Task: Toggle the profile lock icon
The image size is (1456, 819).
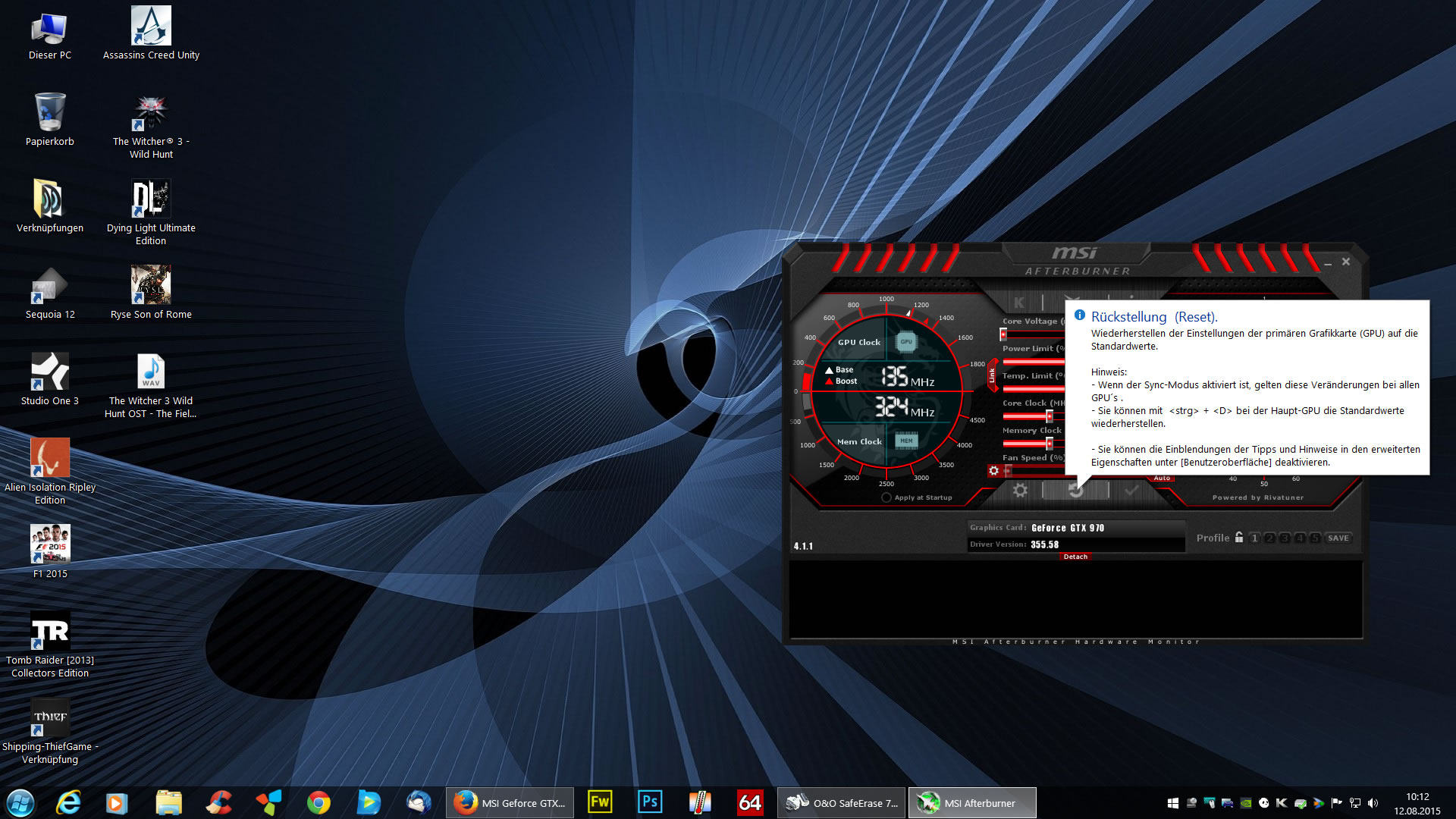Action: pos(1239,538)
